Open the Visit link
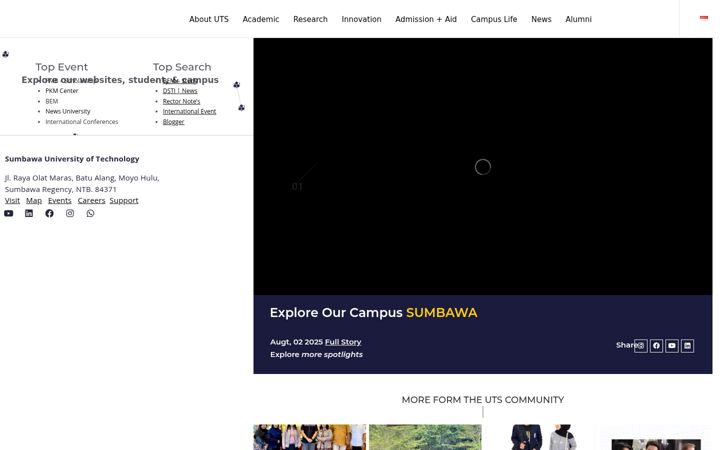Screen dimensions: 720x450 (12, 201)
